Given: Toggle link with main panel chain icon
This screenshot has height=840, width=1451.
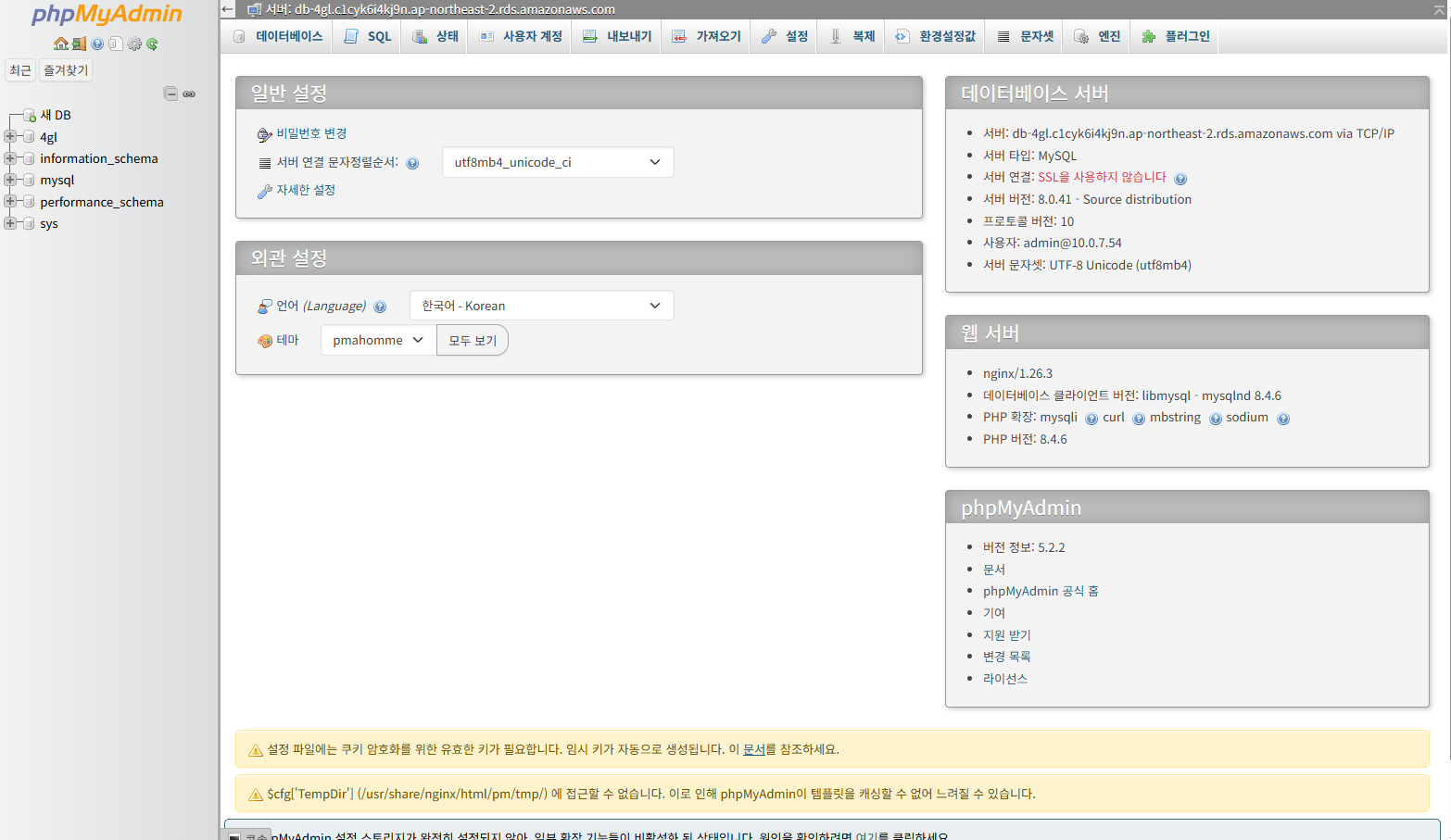Looking at the screenshot, I should click(189, 94).
